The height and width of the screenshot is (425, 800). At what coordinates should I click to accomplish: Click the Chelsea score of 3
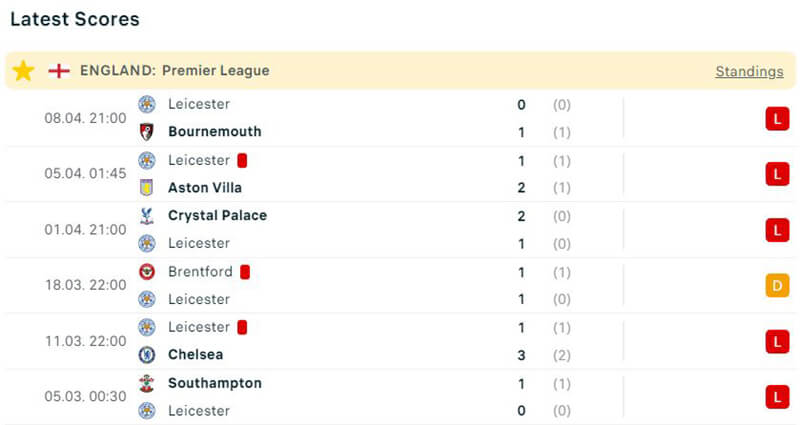[x=522, y=355]
